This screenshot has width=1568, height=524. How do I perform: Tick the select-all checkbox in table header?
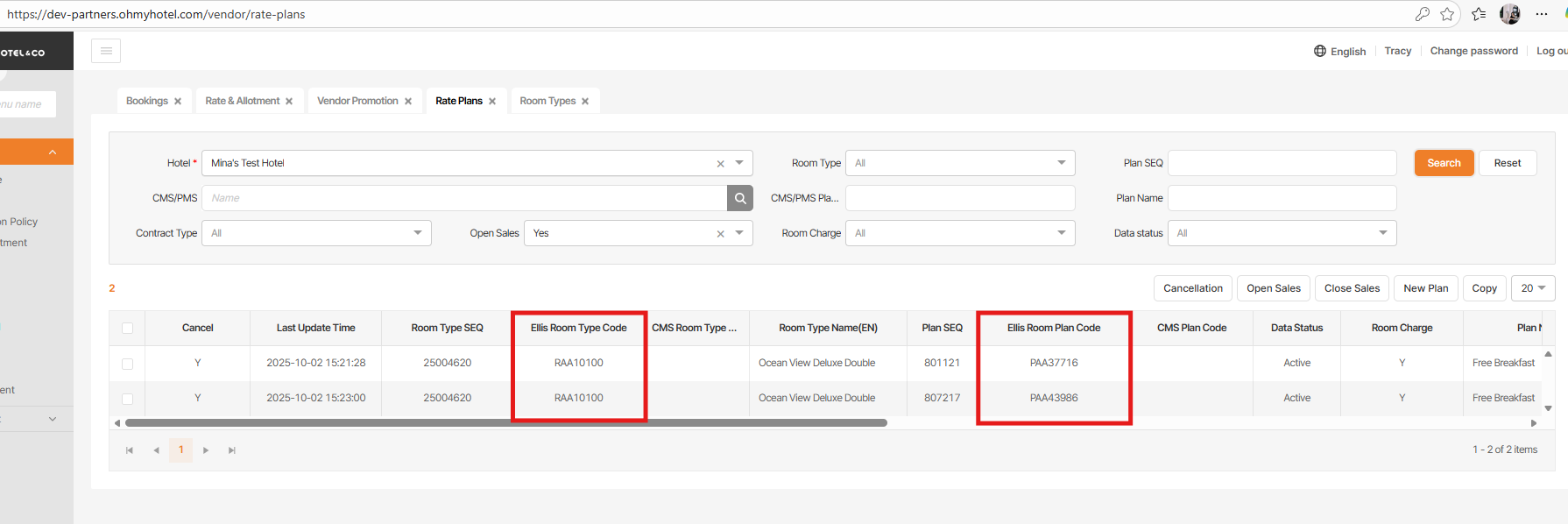128,329
